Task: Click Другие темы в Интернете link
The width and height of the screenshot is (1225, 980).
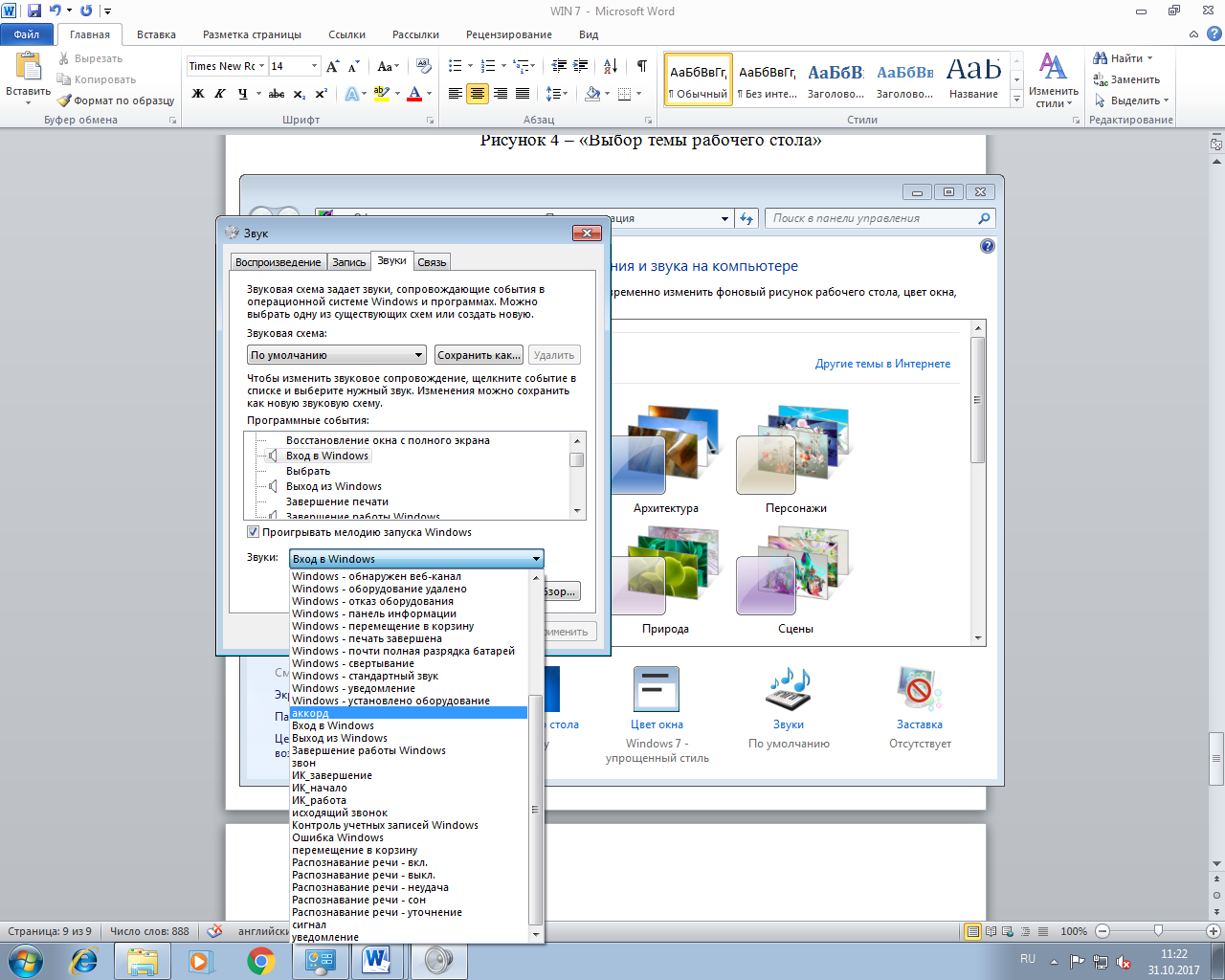Action: click(882, 364)
